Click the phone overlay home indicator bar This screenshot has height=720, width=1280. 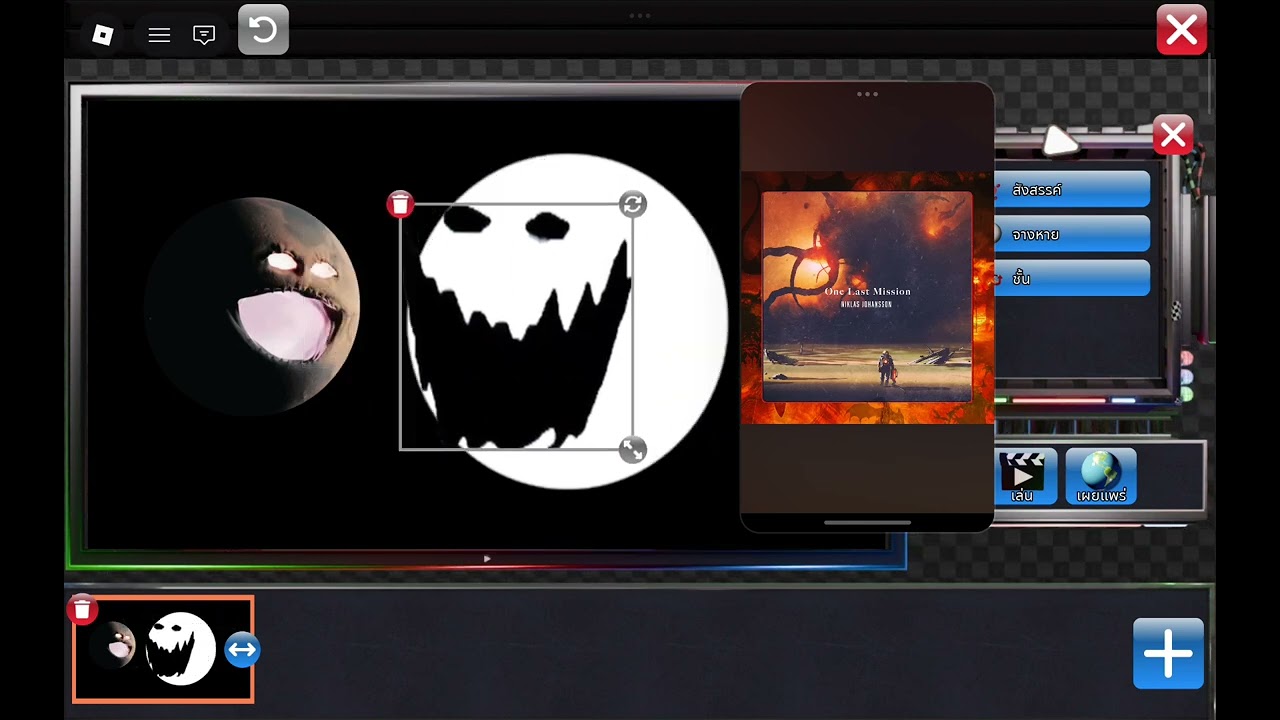tap(867, 522)
